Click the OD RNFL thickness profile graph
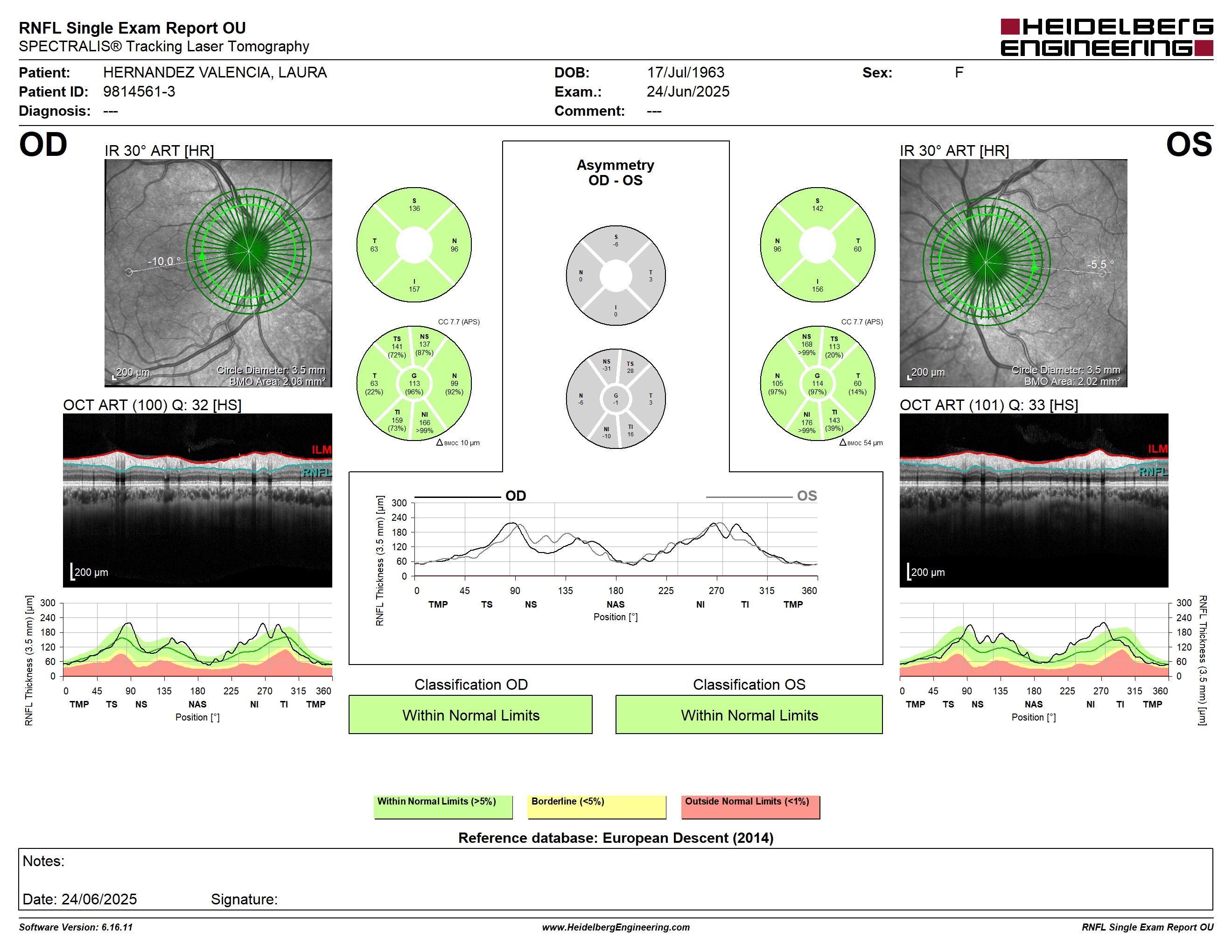 [197, 639]
